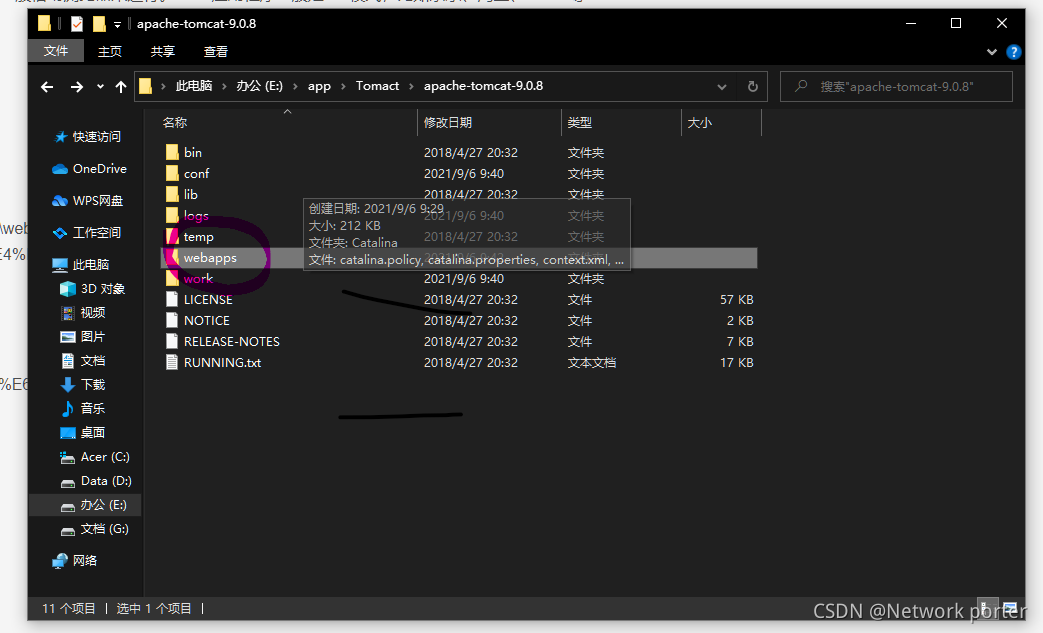Select the work folder
Viewport: 1043px width, 633px height.
point(198,279)
